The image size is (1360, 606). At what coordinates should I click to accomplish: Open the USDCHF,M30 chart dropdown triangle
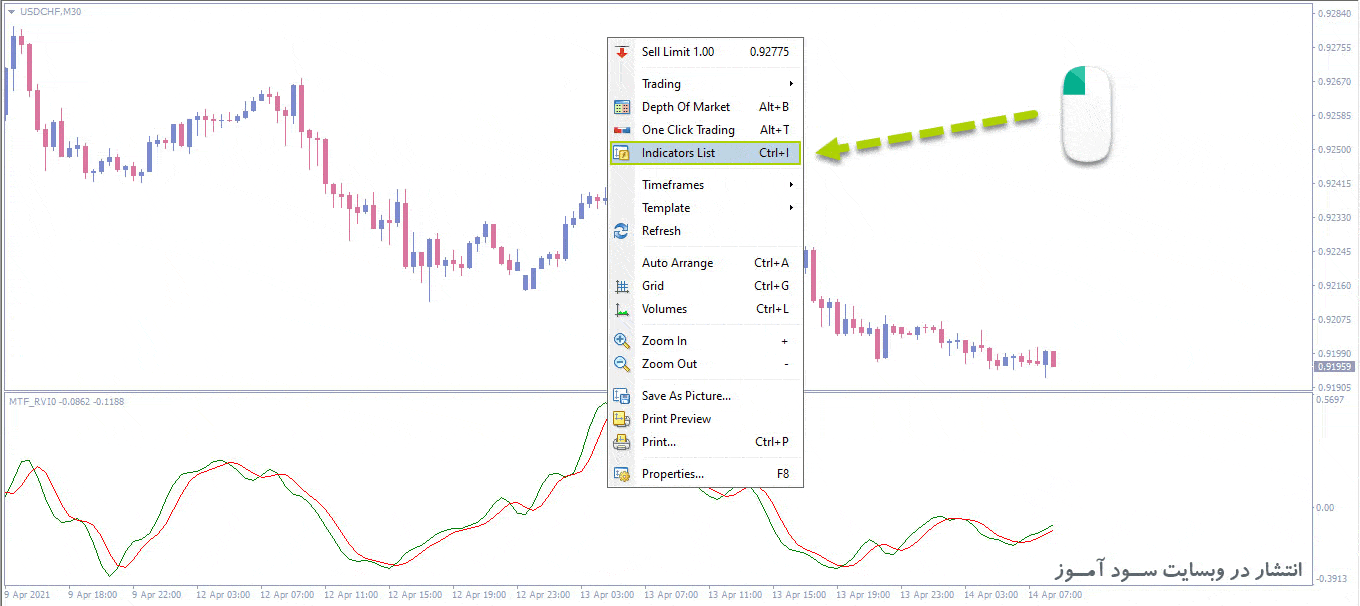(x=11, y=12)
